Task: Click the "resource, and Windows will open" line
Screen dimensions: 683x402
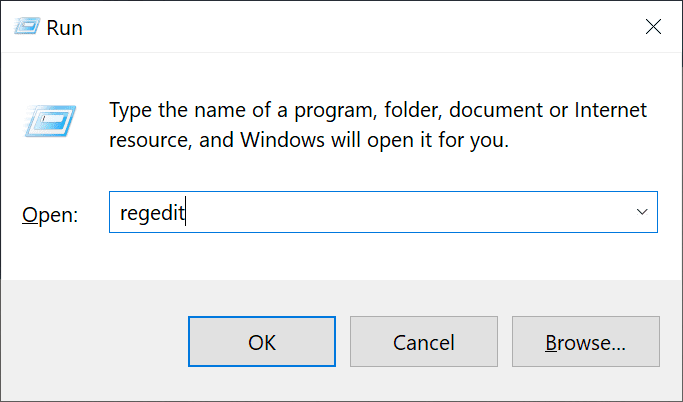Action: click(309, 140)
